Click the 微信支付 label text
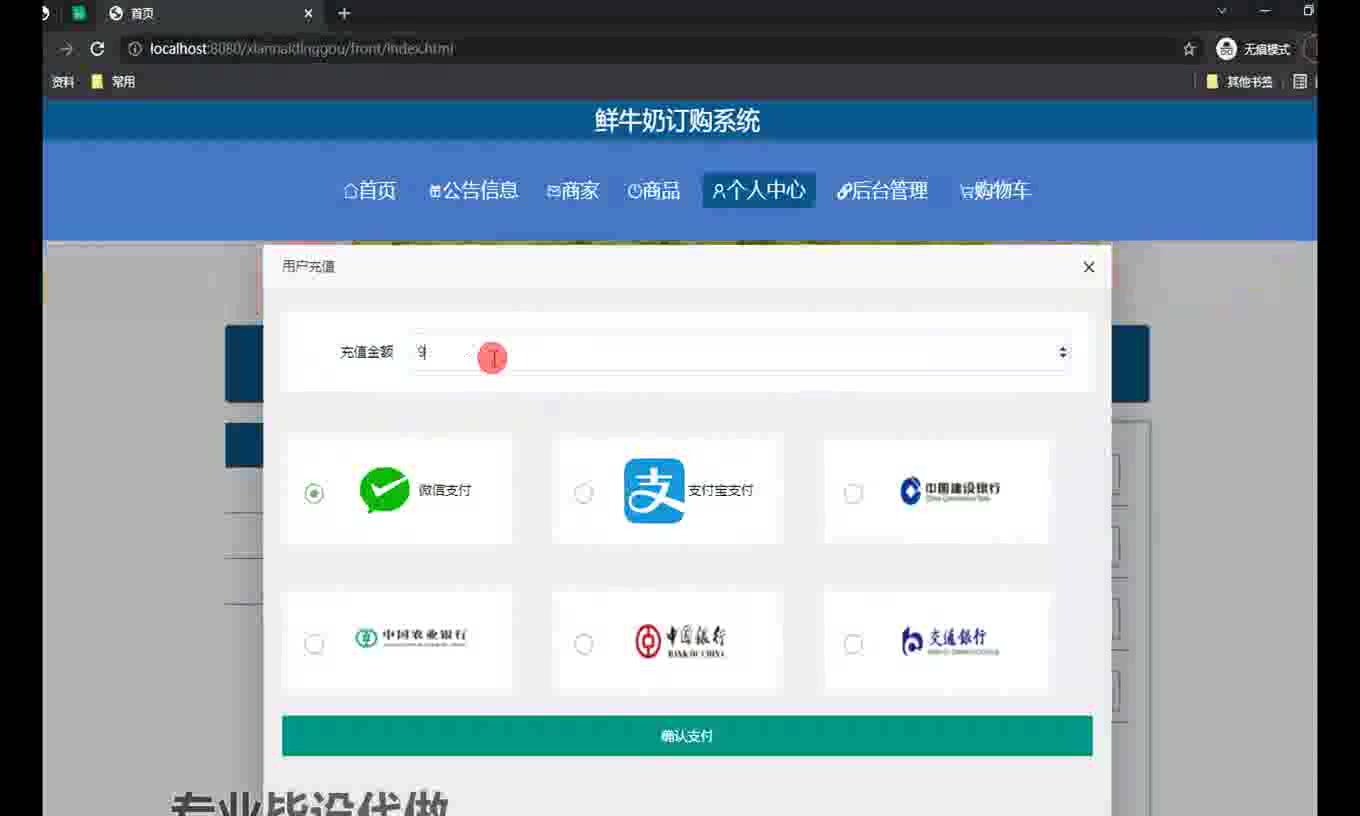This screenshot has height=816, width=1360. click(445, 490)
